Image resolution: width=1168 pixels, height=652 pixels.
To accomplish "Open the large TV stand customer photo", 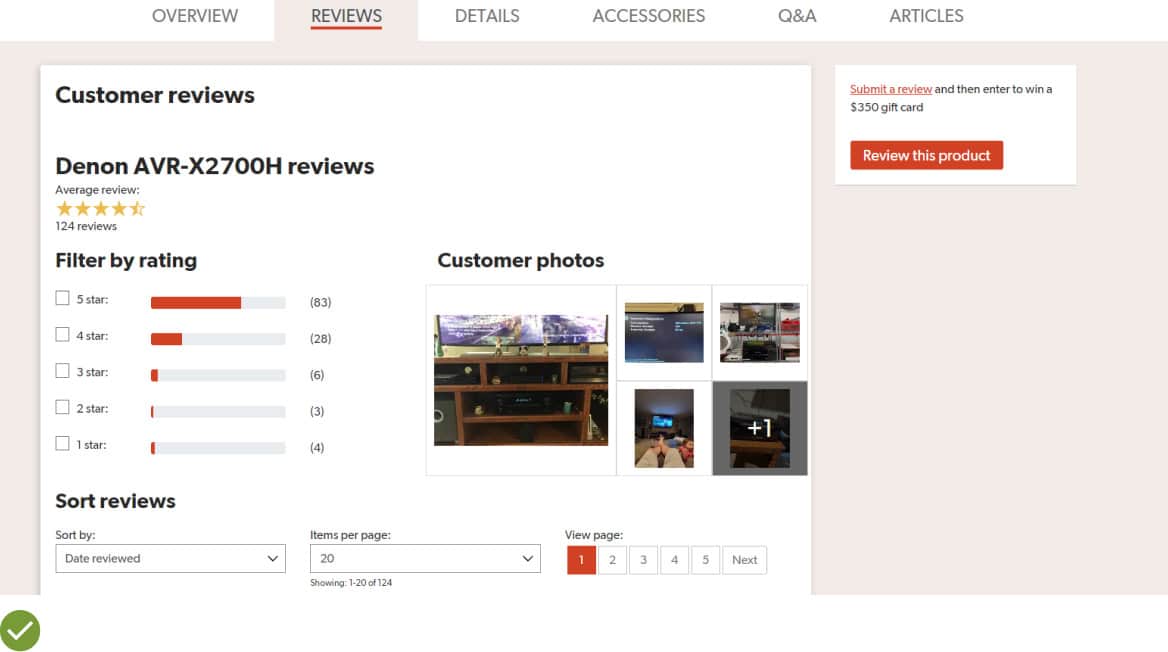I will 520,380.
